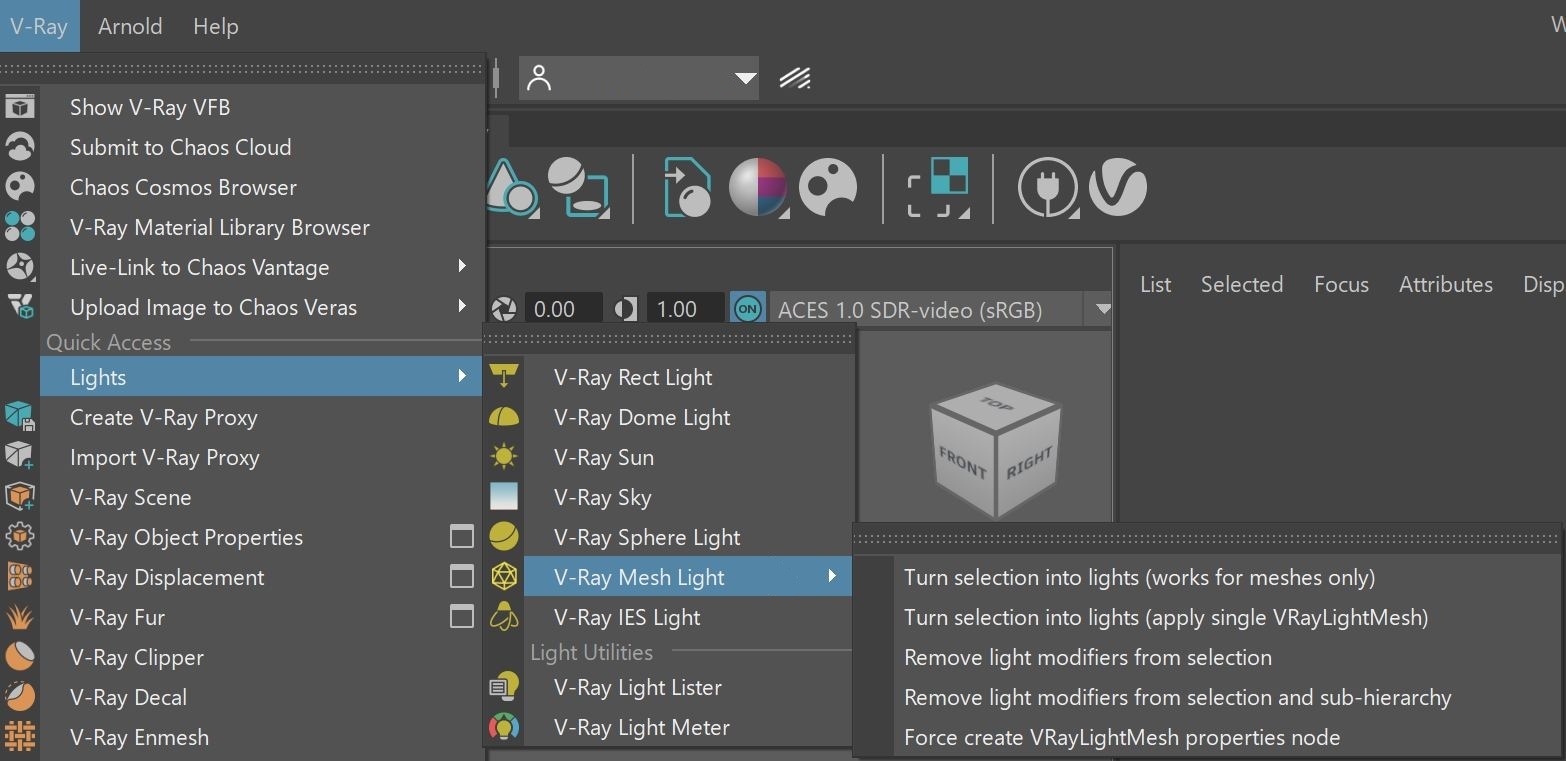Open the user account dropdown
1566x761 pixels.
coord(638,78)
